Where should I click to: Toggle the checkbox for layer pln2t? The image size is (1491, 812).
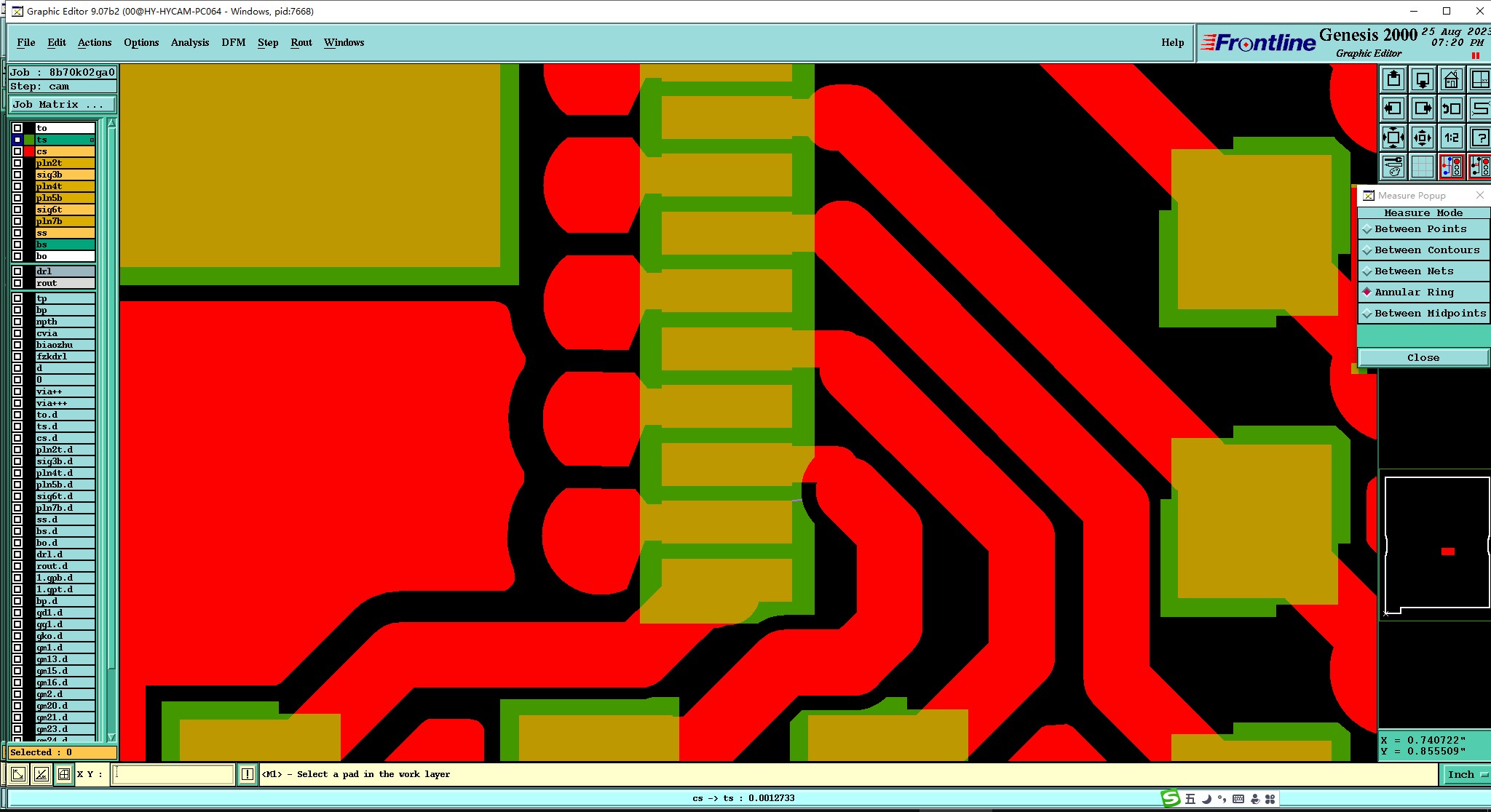[17, 163]
